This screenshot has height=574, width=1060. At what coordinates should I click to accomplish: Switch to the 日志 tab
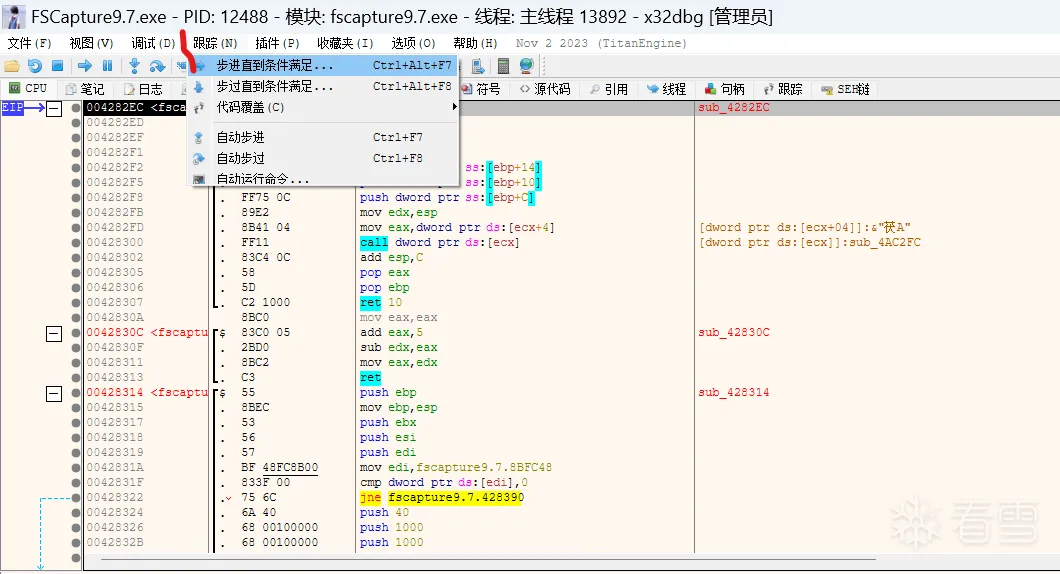143,89
